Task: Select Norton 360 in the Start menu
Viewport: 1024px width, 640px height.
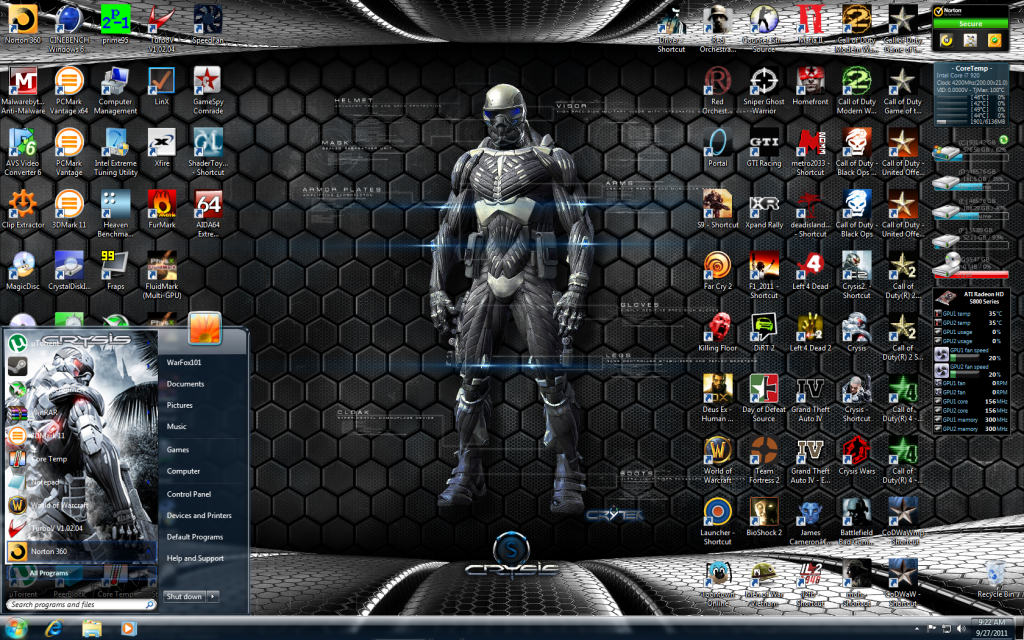Action: (x=82, y=551)
